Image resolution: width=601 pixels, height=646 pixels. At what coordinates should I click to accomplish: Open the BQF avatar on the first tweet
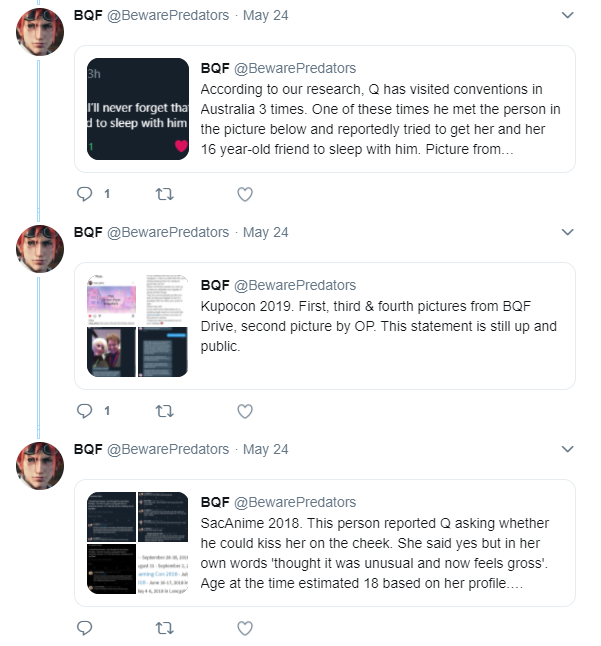point(40,32)
